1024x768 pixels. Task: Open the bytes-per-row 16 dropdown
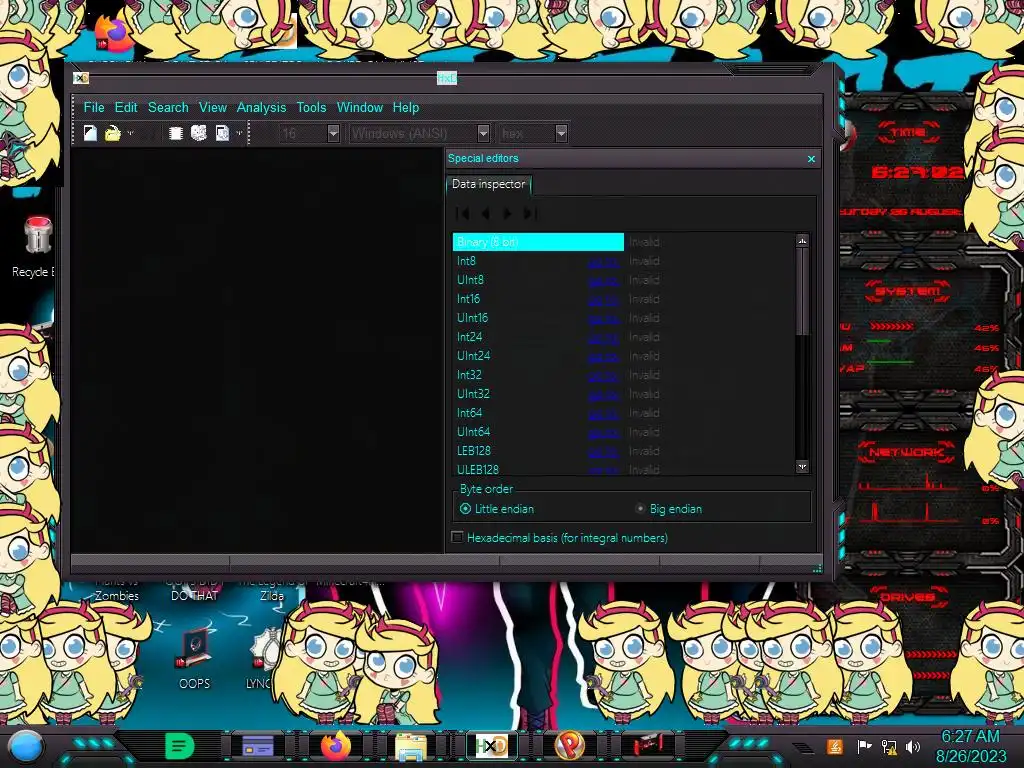pyautogui.click(x=333, y=133)
